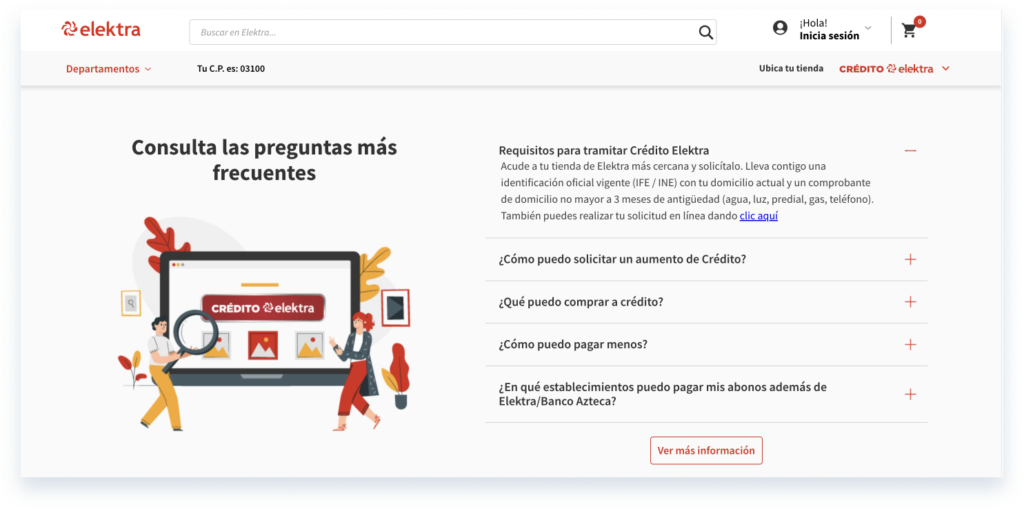The image size is (1024, 509).
Task: Click the Crédito Elektra logo in navigation bar
Action: [886, 69]
